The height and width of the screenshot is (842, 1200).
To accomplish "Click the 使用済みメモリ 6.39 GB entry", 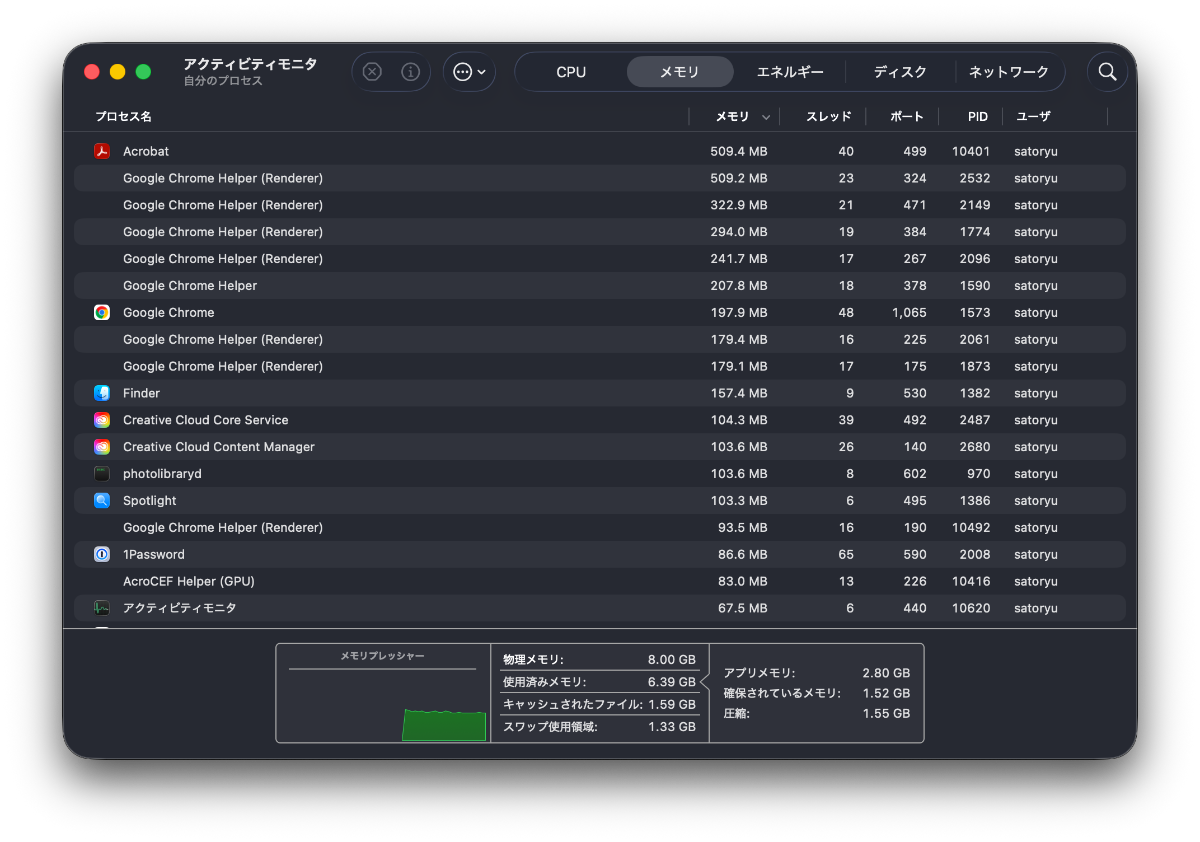I will coord(599,682).
